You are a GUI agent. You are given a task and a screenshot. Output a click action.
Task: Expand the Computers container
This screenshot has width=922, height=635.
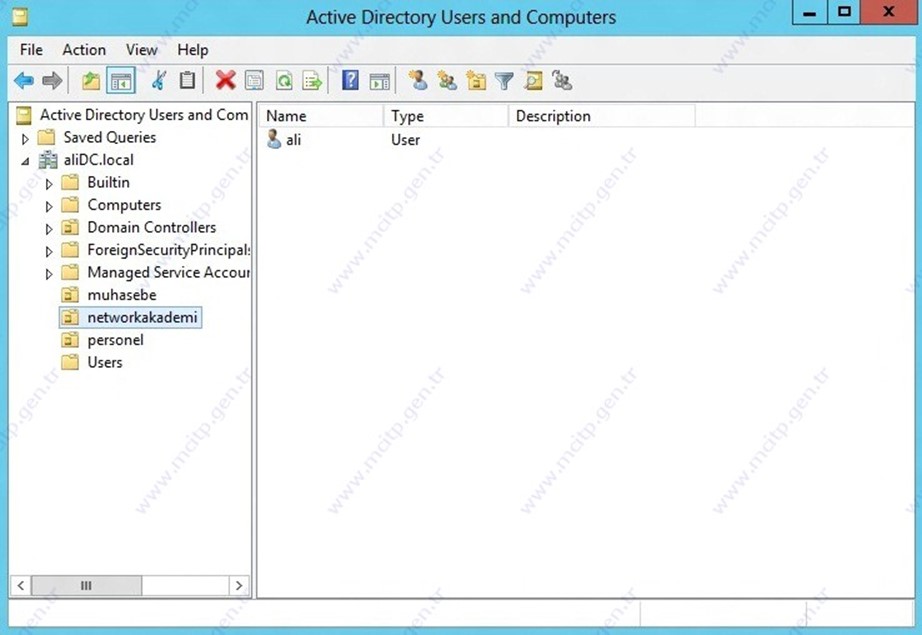[x=49, y=206]
